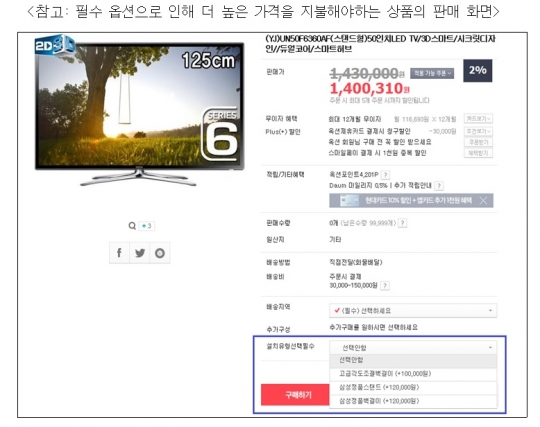The width and height of the screenshot is (540, 427).
Task: Click Daum 마일리지 0.5% text
Action: tap(359, 186)
